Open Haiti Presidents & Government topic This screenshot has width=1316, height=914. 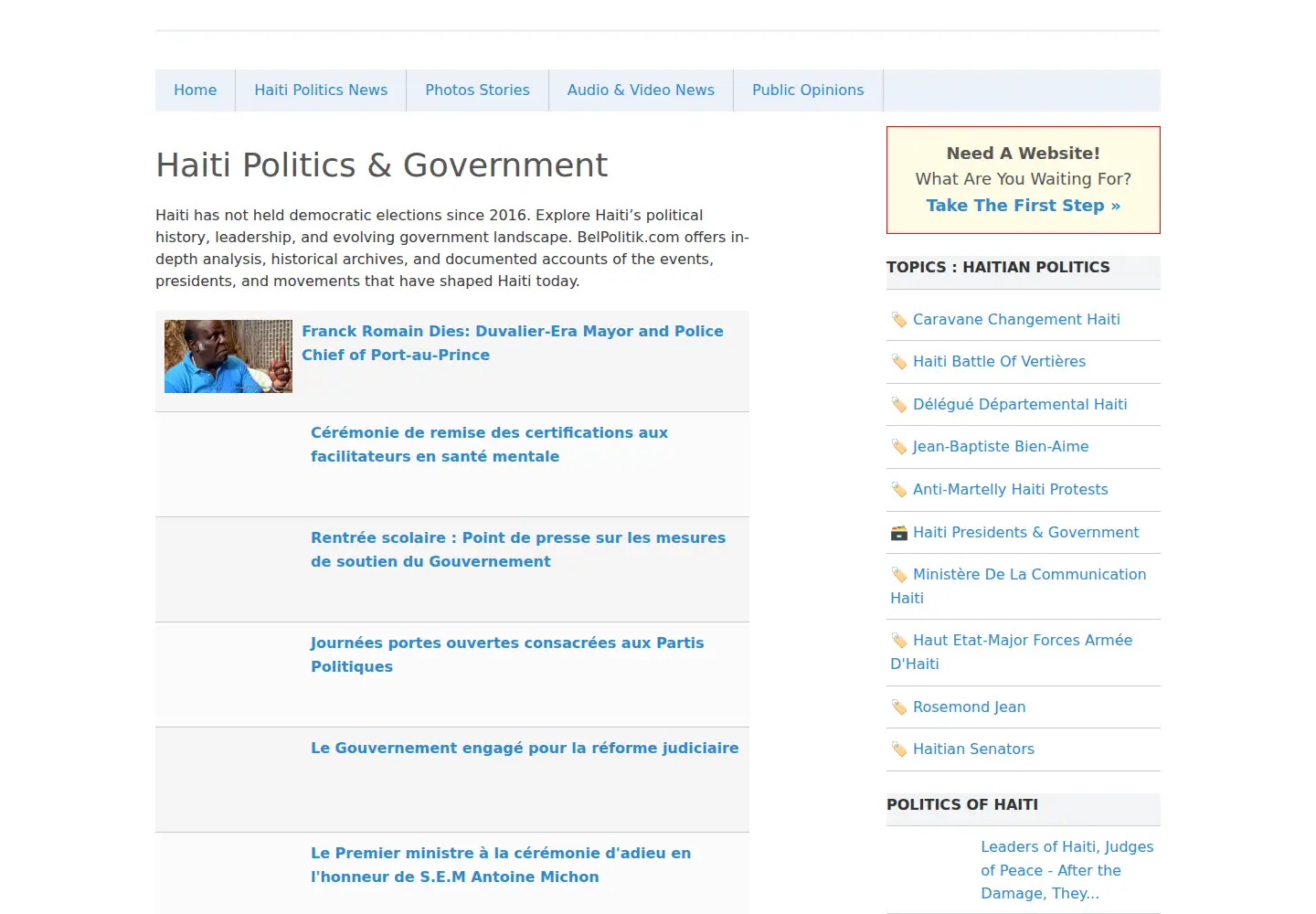coord(1025,532)
